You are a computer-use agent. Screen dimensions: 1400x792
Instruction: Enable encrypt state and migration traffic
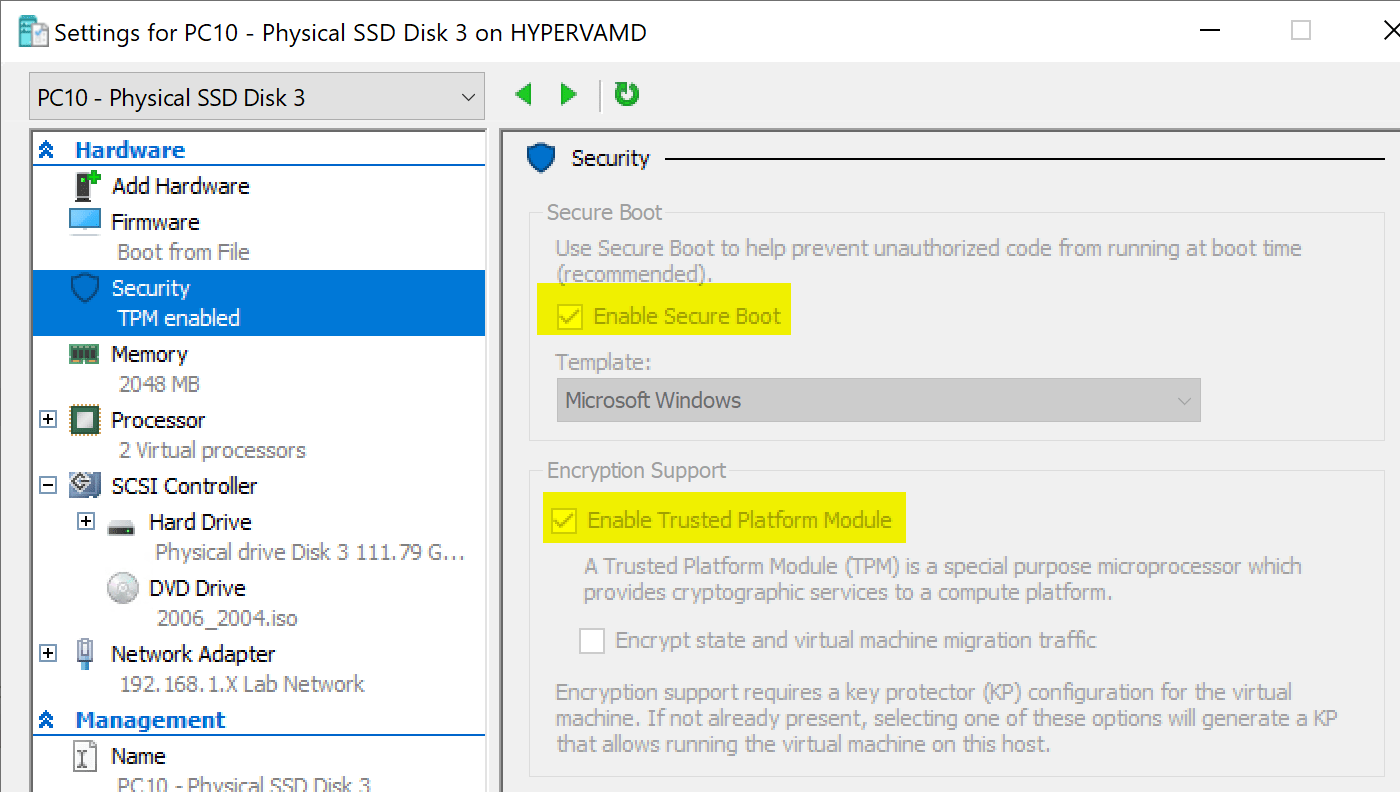[592, 641]
